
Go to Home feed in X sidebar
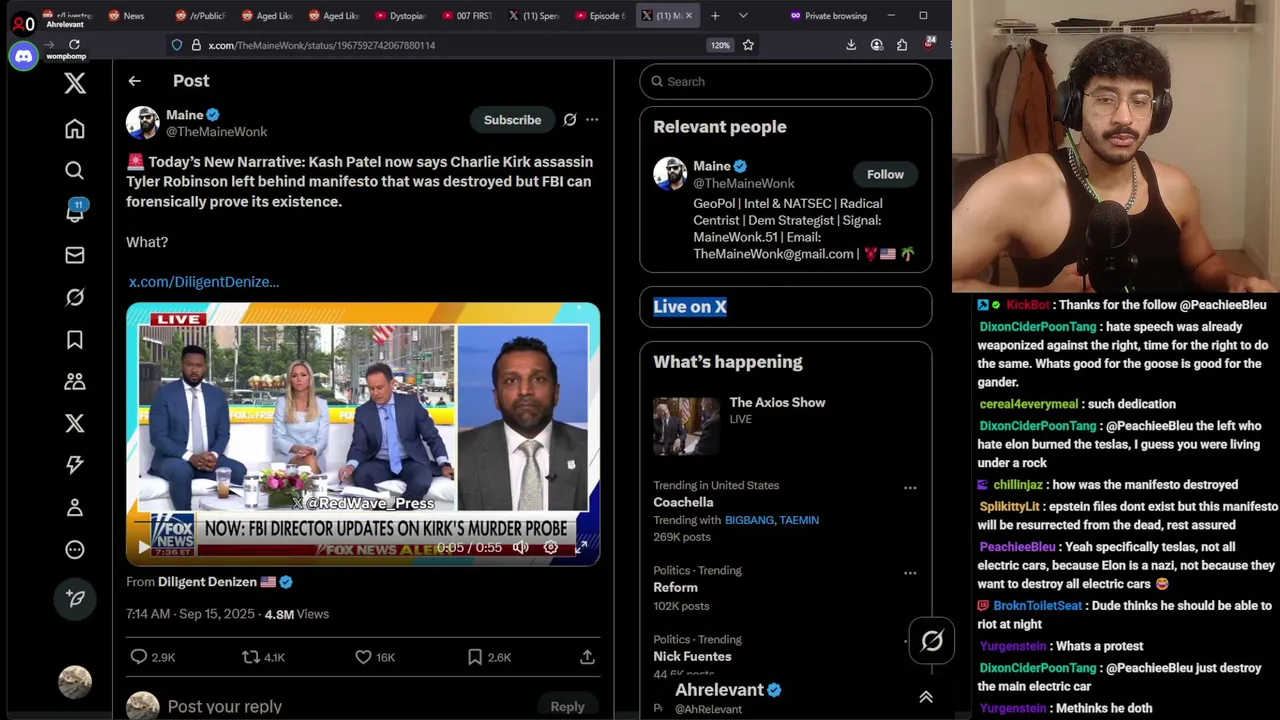click(75, 129)
